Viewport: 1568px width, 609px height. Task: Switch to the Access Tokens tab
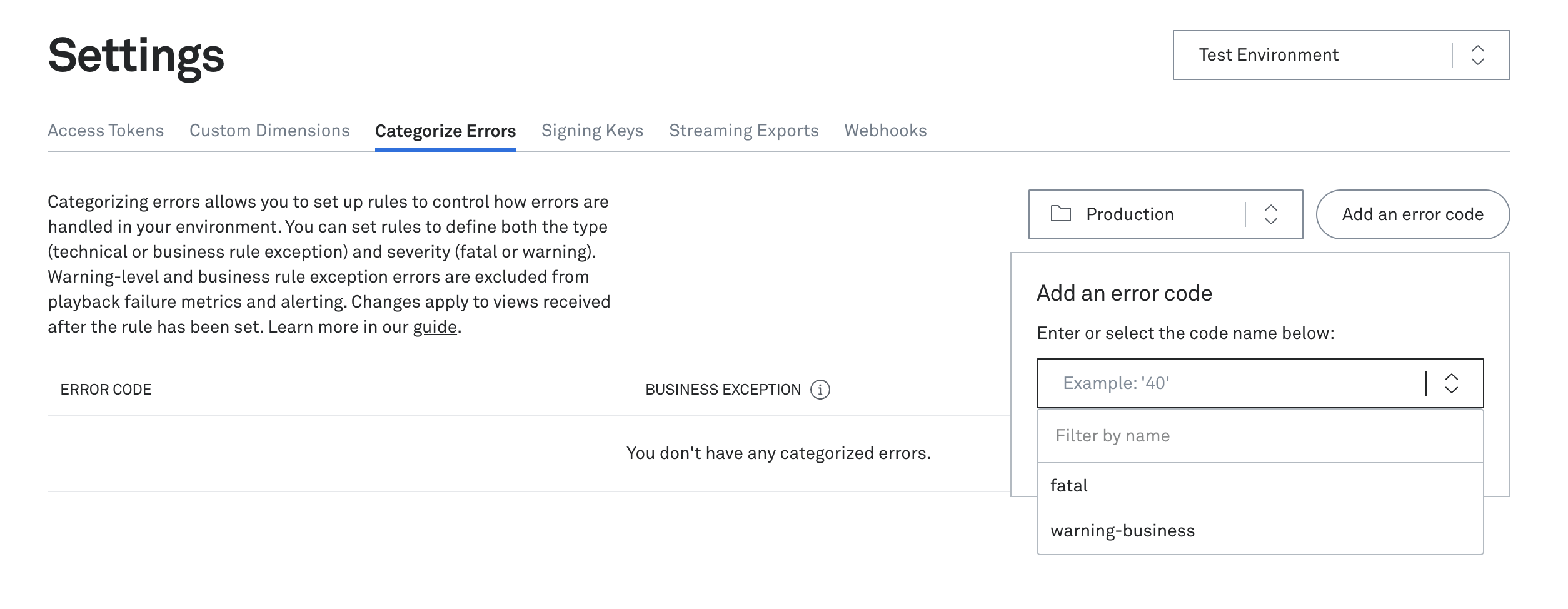point(106,131)
